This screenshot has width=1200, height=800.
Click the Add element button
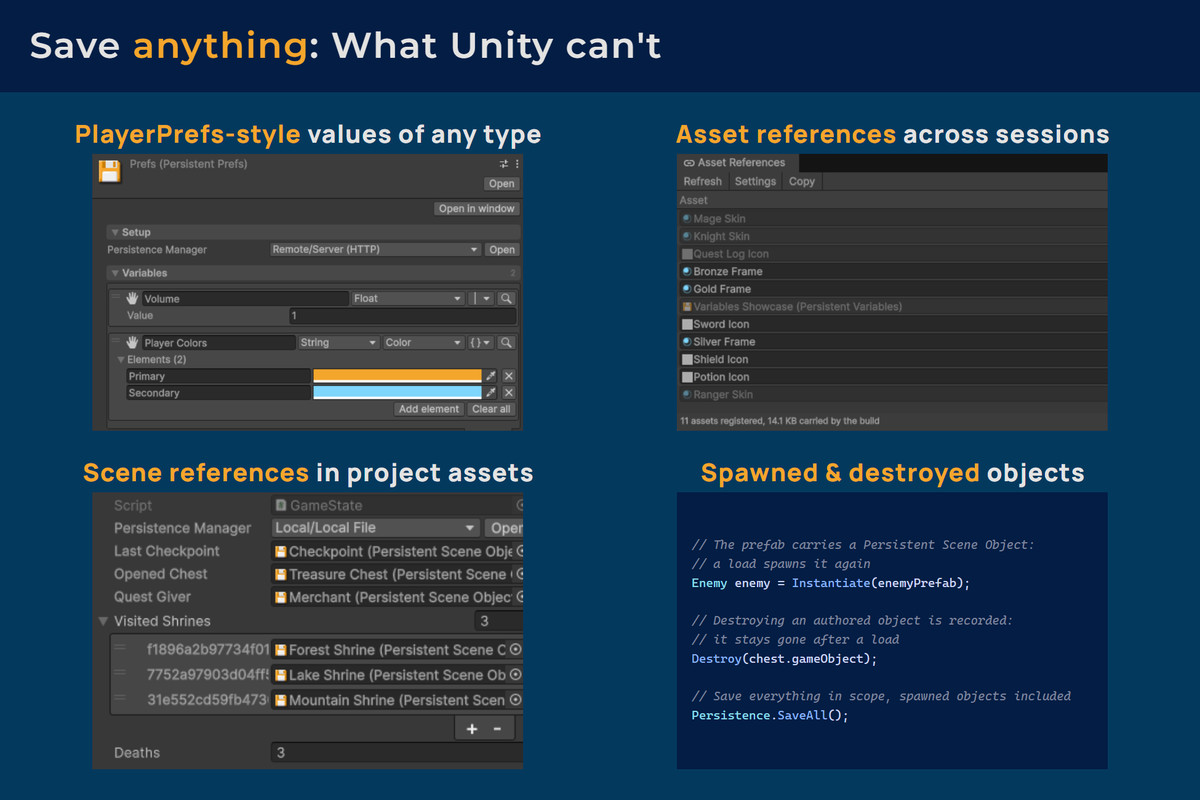[x=429, y=409]
